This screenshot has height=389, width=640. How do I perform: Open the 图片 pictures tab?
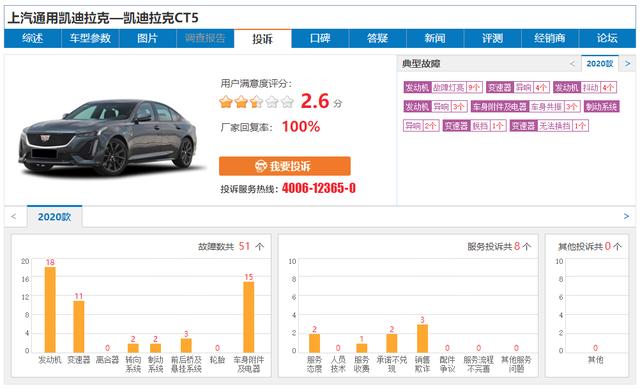147,38
